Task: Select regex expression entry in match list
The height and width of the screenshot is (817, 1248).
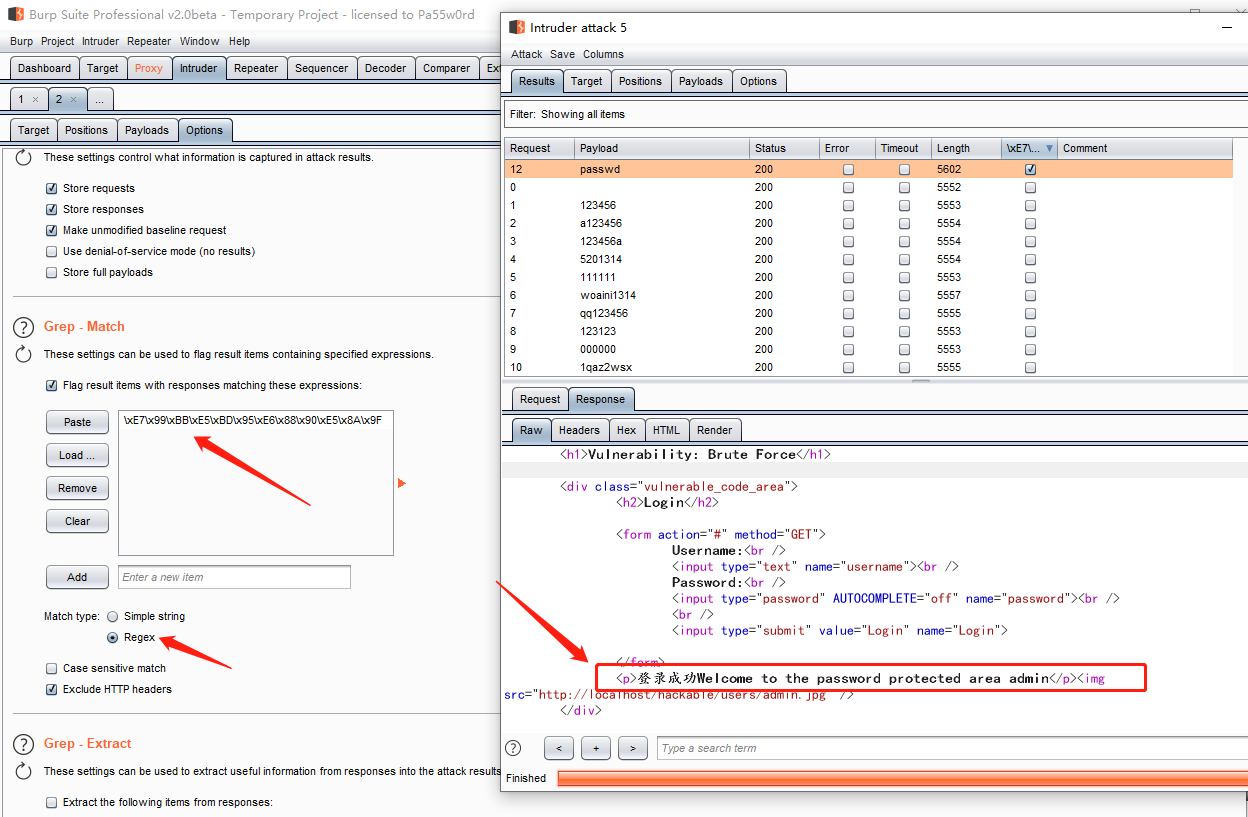Action: [x=255, y=420]
